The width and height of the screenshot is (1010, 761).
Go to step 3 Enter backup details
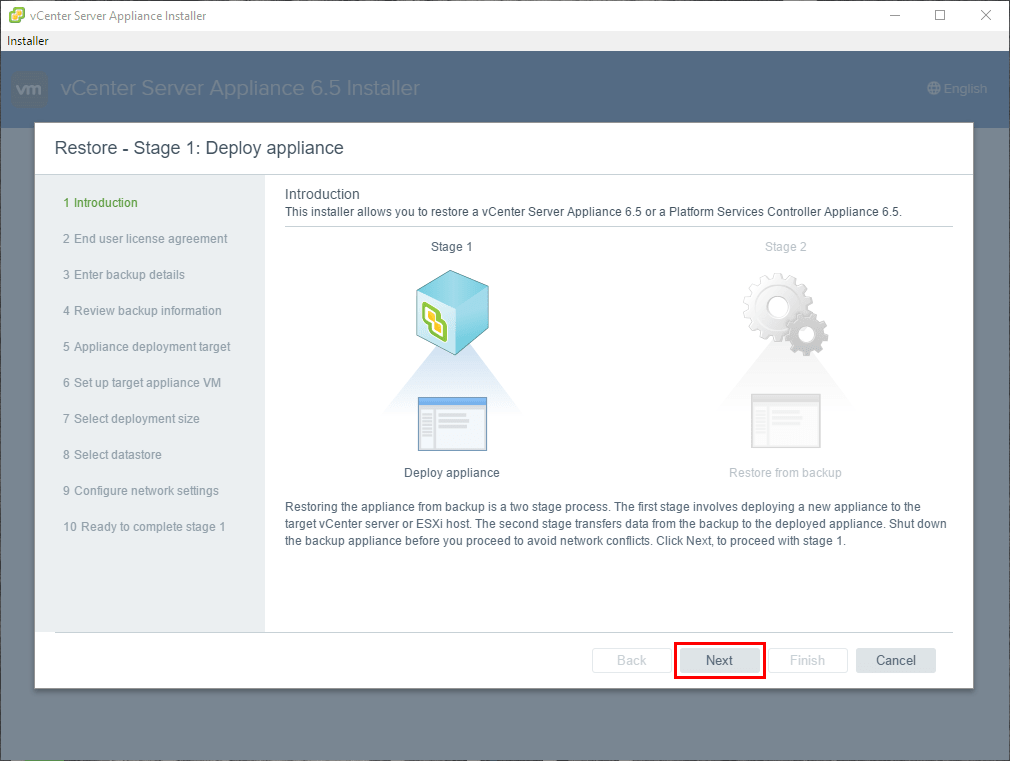click(124, 275)
